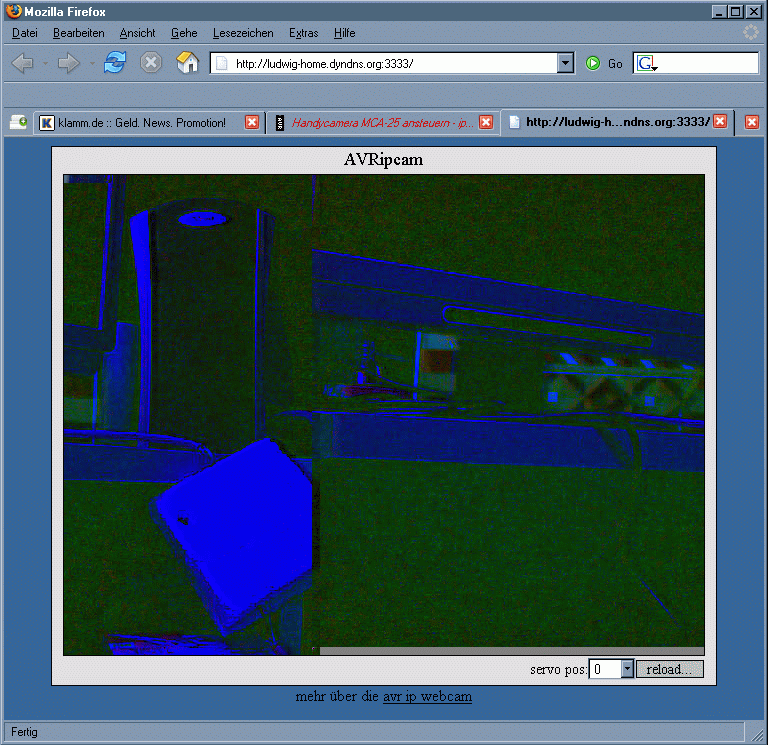Click the AVRipcam webcam image

point(384,415)
